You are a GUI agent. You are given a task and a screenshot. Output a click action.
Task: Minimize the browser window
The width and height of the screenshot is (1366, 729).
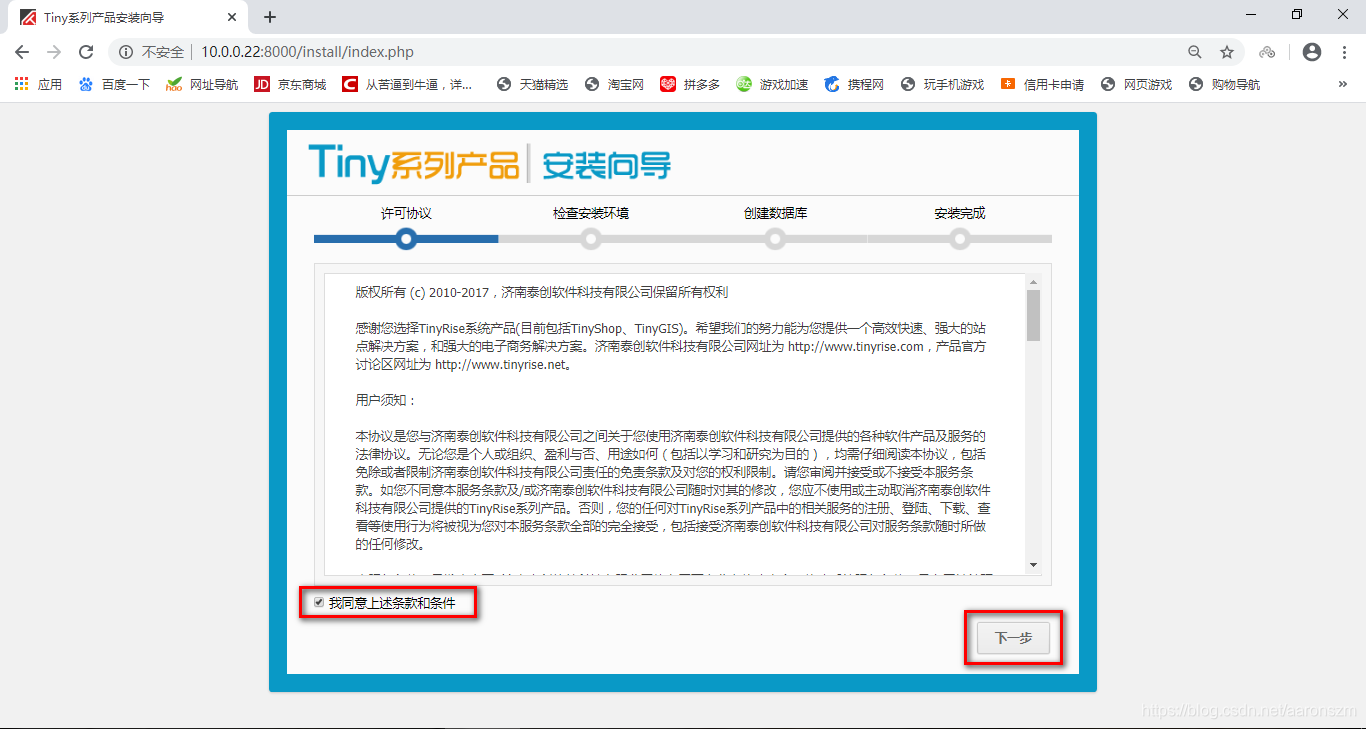coord(1251,15)
